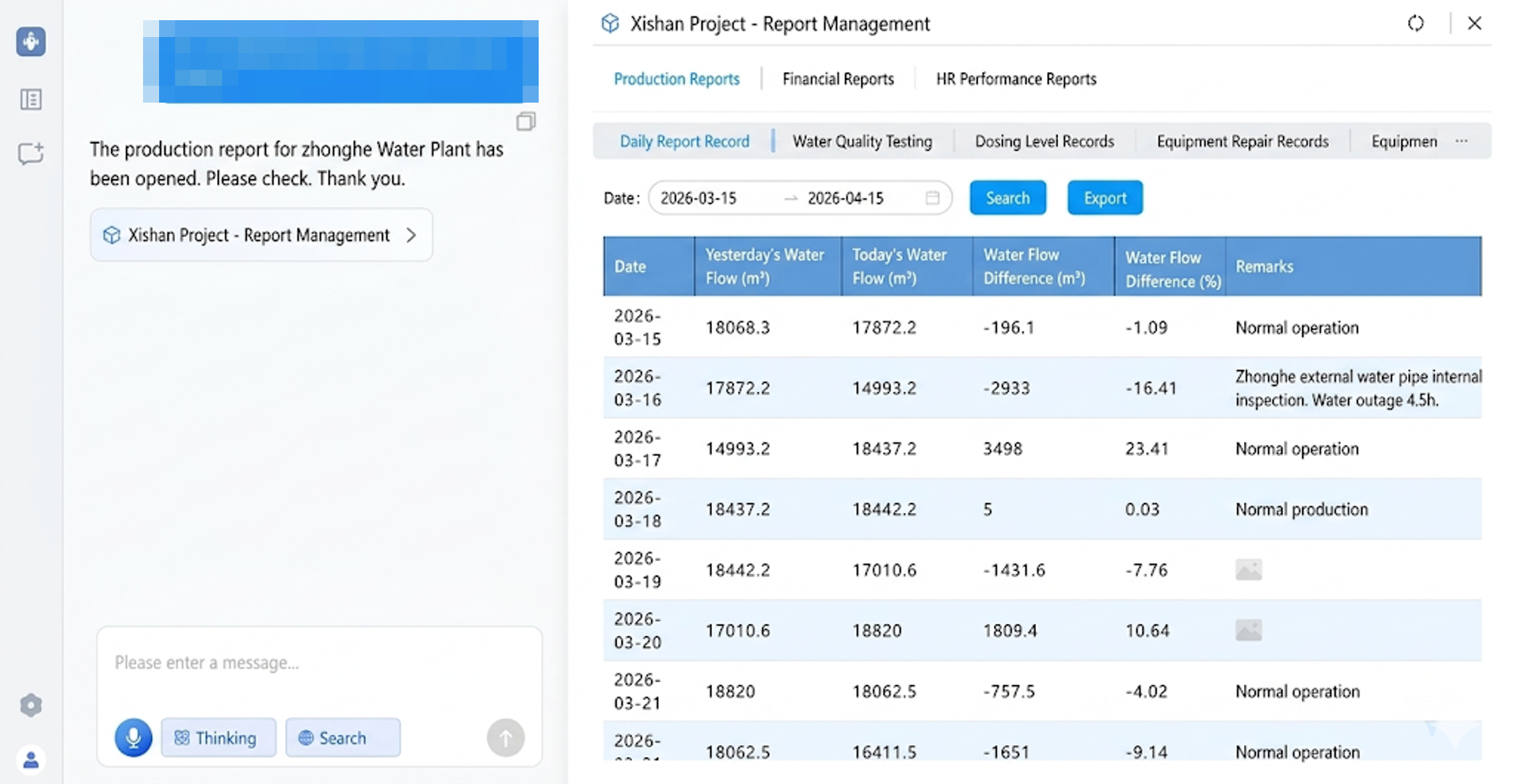The width and height of the screenshot is (1515, 784).
Task: Click the -2933 difference value
Action: click(1007, 388)
